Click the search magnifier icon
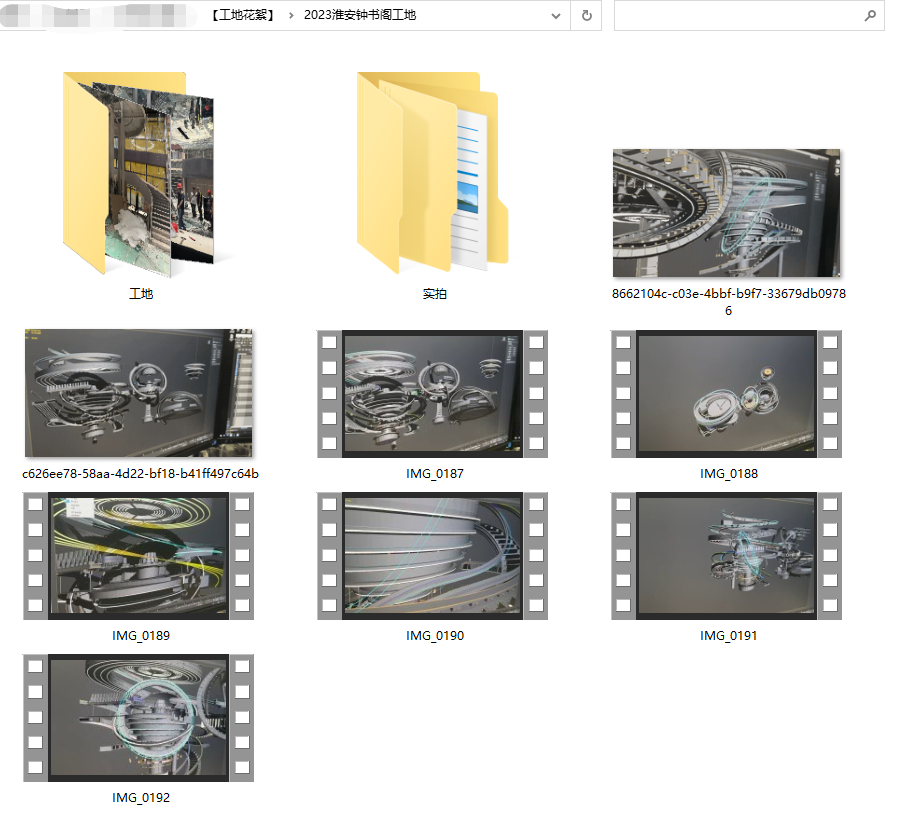 870,16
